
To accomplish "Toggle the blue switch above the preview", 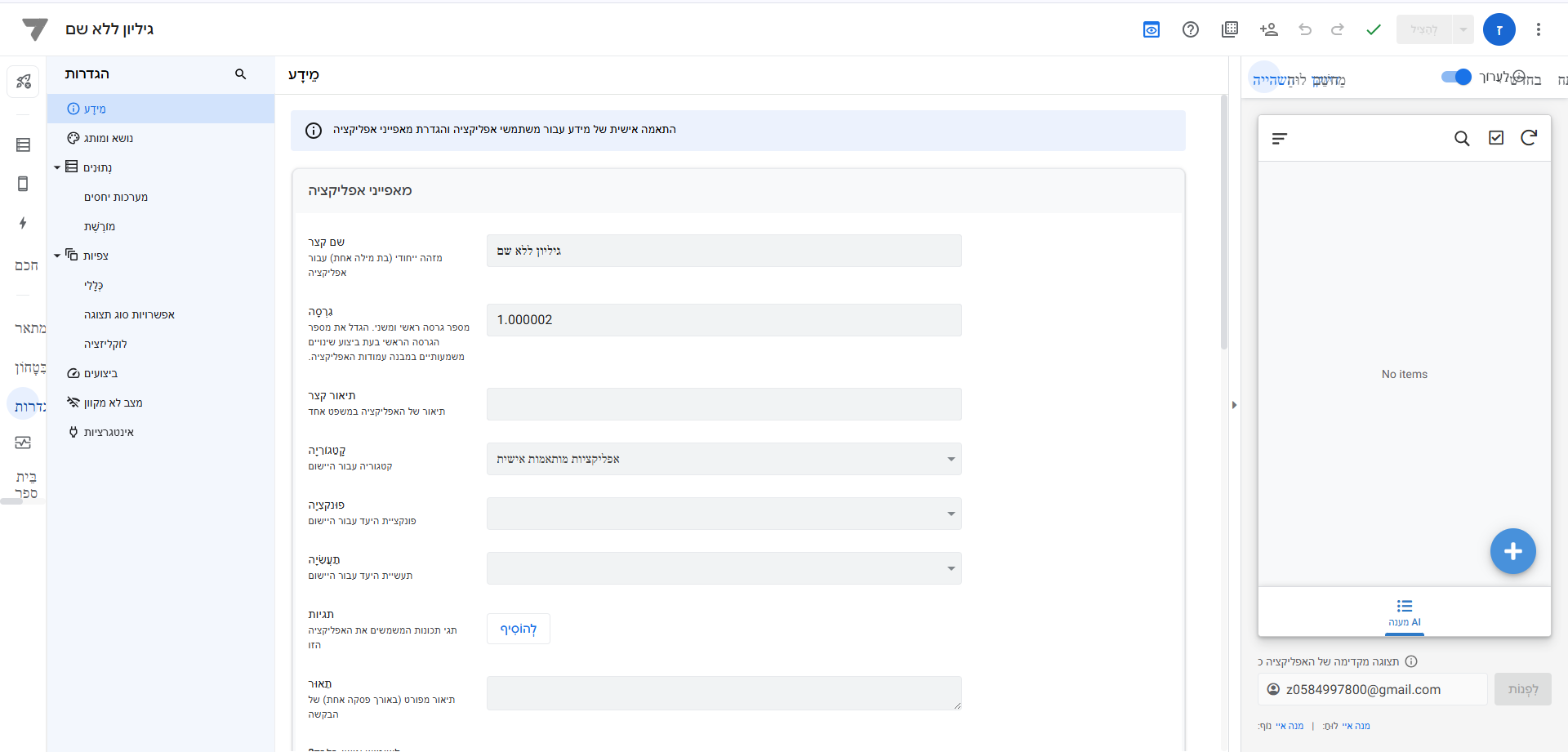I will tap(1455, 77).
